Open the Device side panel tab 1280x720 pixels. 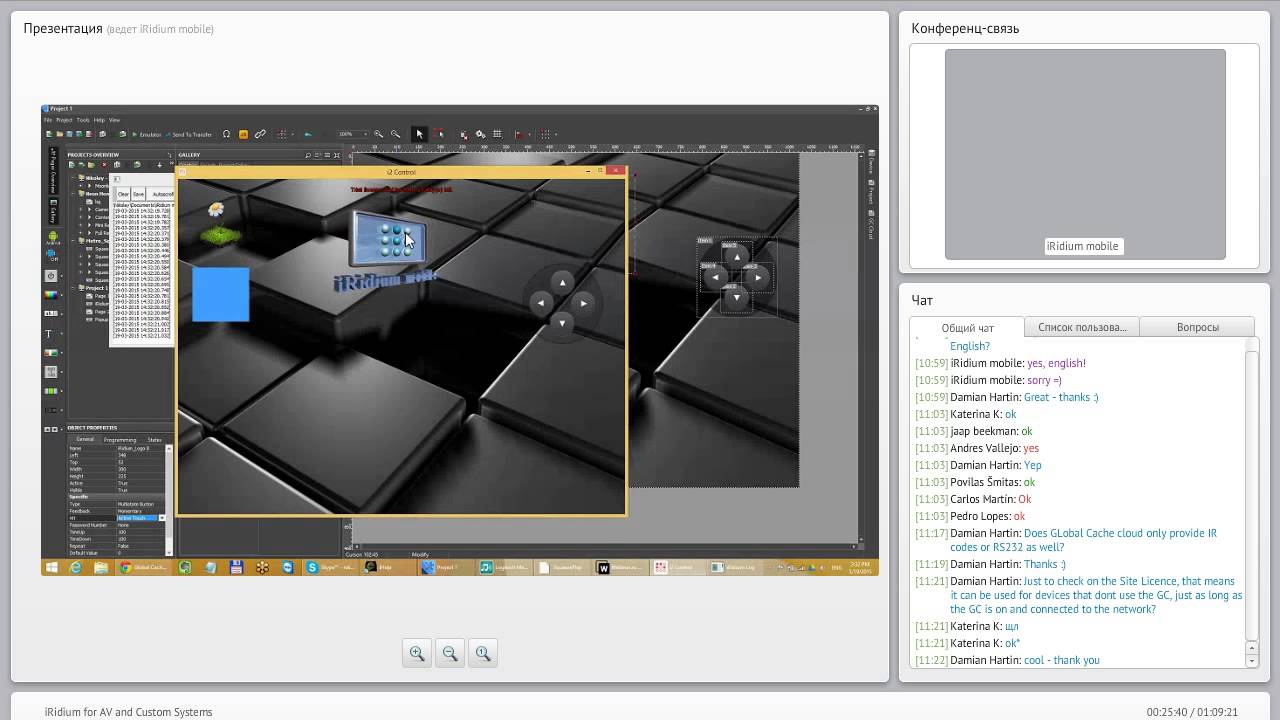pos(871,164)
